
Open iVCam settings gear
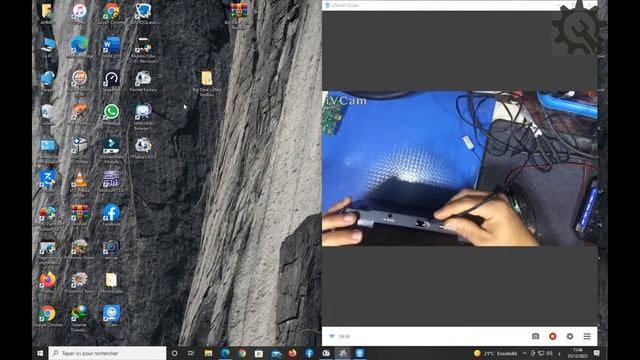[x=570, y=336]
